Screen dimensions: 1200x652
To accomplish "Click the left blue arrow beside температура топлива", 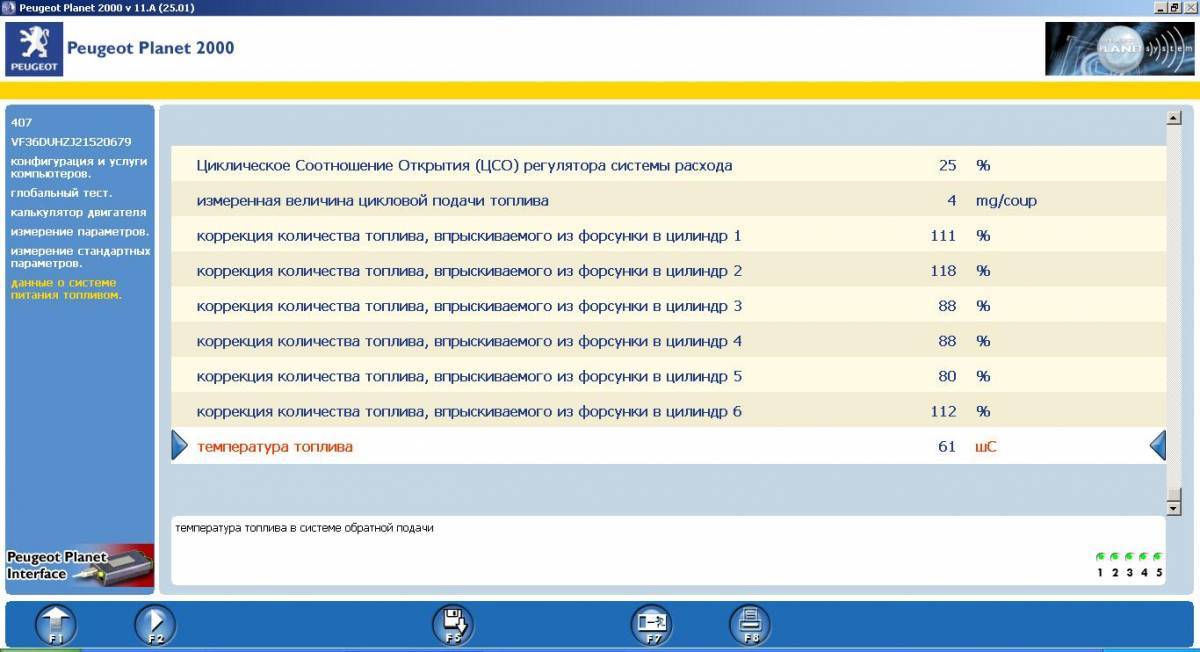I will (x=180, y=446).
